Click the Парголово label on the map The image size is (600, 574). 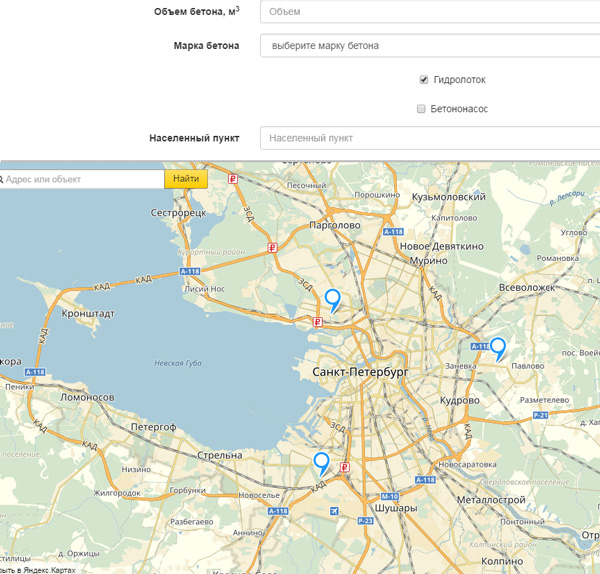(x=335, y=225)
